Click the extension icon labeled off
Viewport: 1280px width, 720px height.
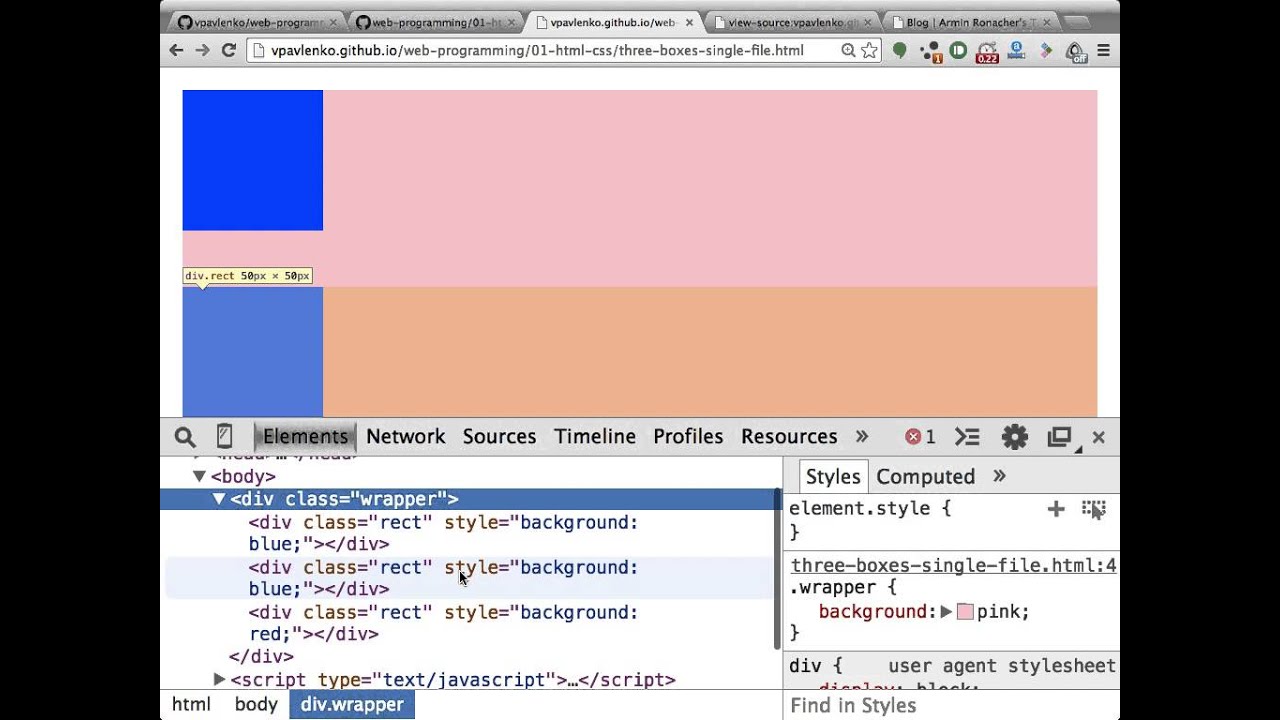click(1076, 51)
